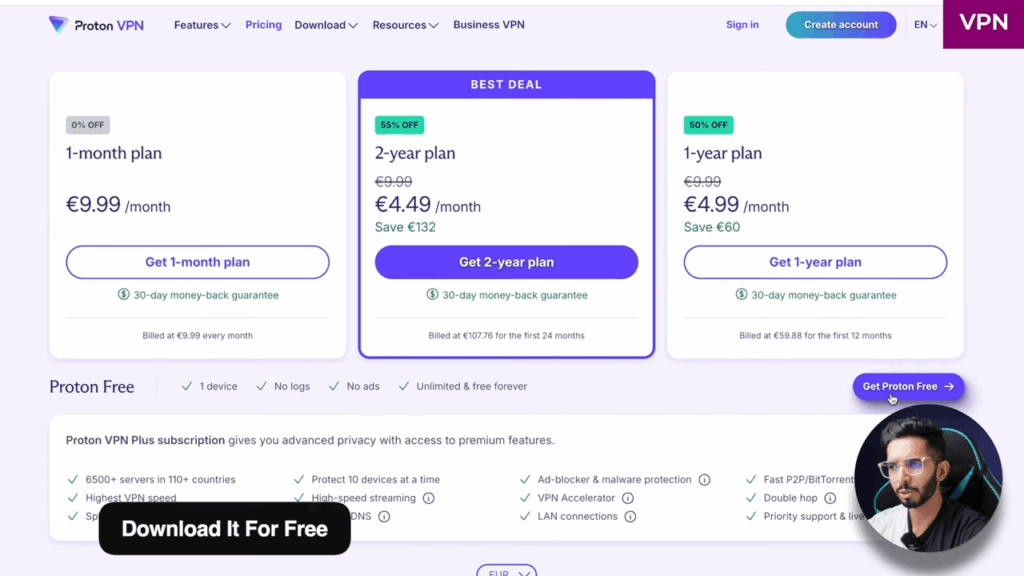Image resolution: width=1024 pixels, height=576 pixels.
Task: Click the info icon next to DNS
Action: click(x=384, y=517)
